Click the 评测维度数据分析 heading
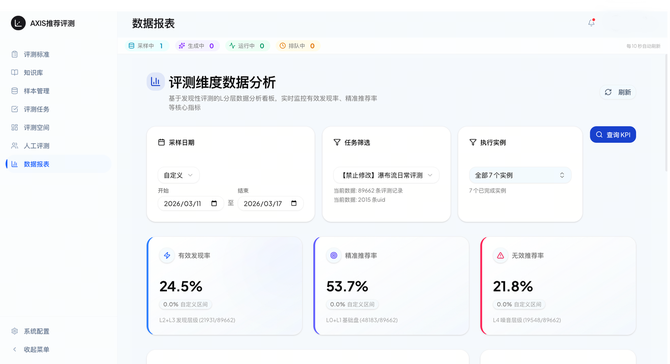The image size is (670, 364). point(222,82)
